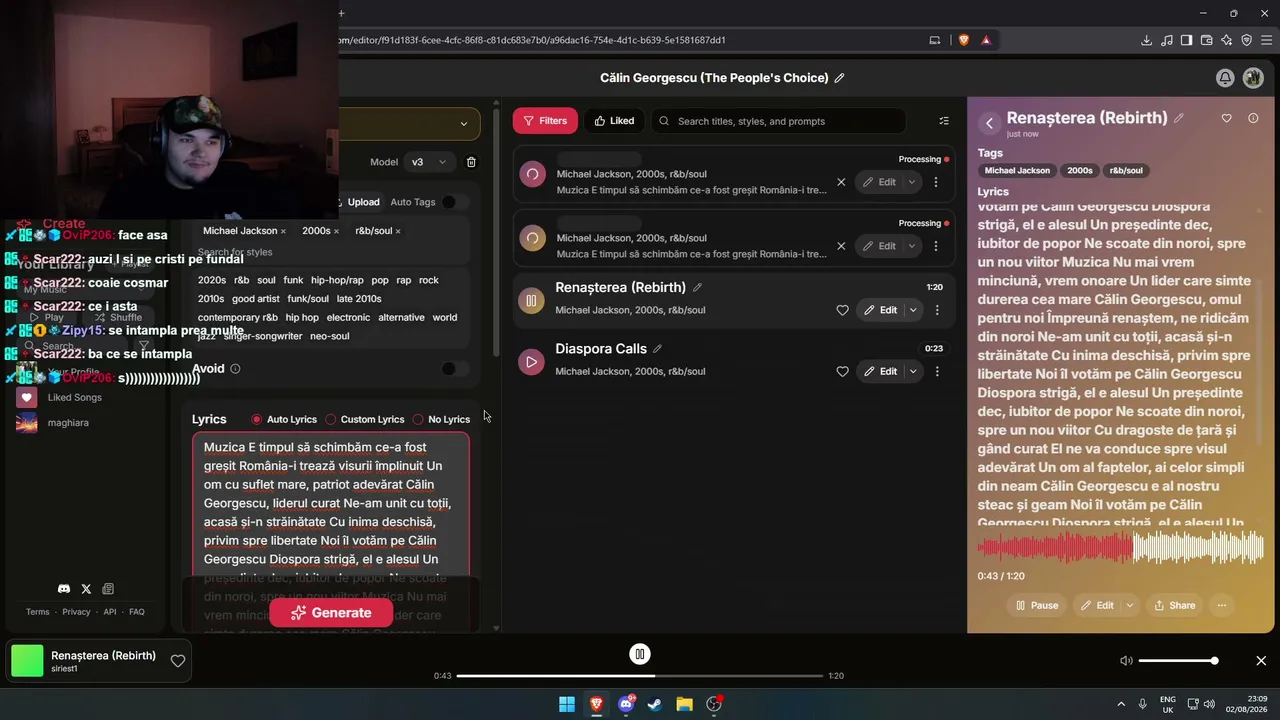The image size is (1280, 720).
Task: Expand Edit dropdown in the detail panel
Action: click(1130, 605)
